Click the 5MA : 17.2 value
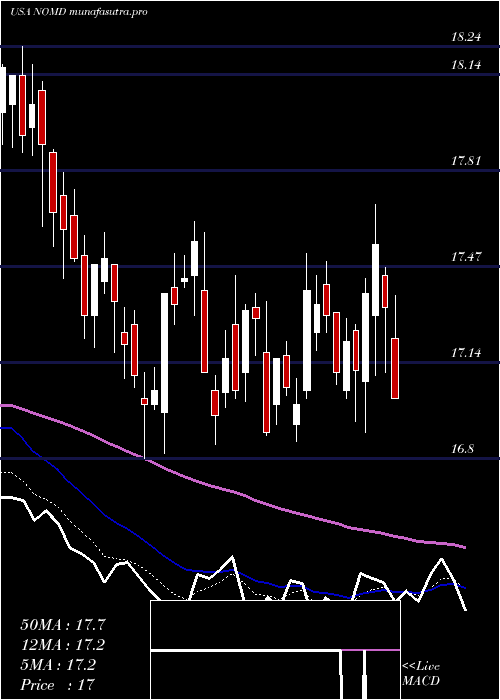The height and width of the screenshot is (700, 500). tap(57, 665)
